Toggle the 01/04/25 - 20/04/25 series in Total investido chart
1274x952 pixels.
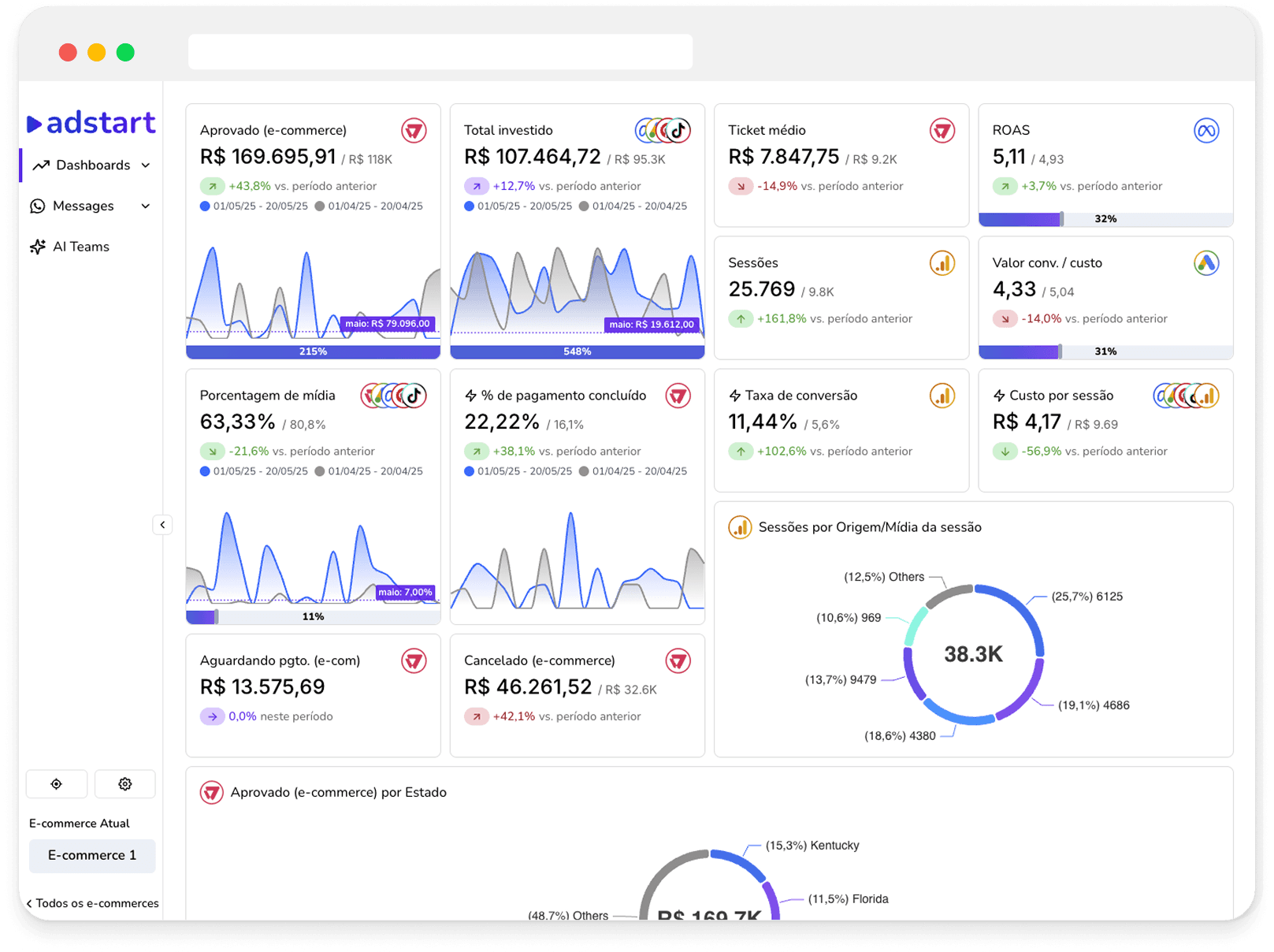tap(632, 206)
